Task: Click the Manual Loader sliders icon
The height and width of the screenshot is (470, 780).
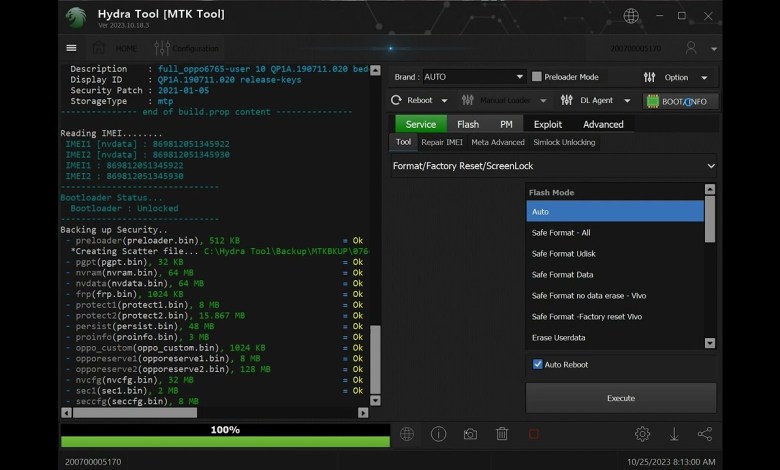Action: 467,100
